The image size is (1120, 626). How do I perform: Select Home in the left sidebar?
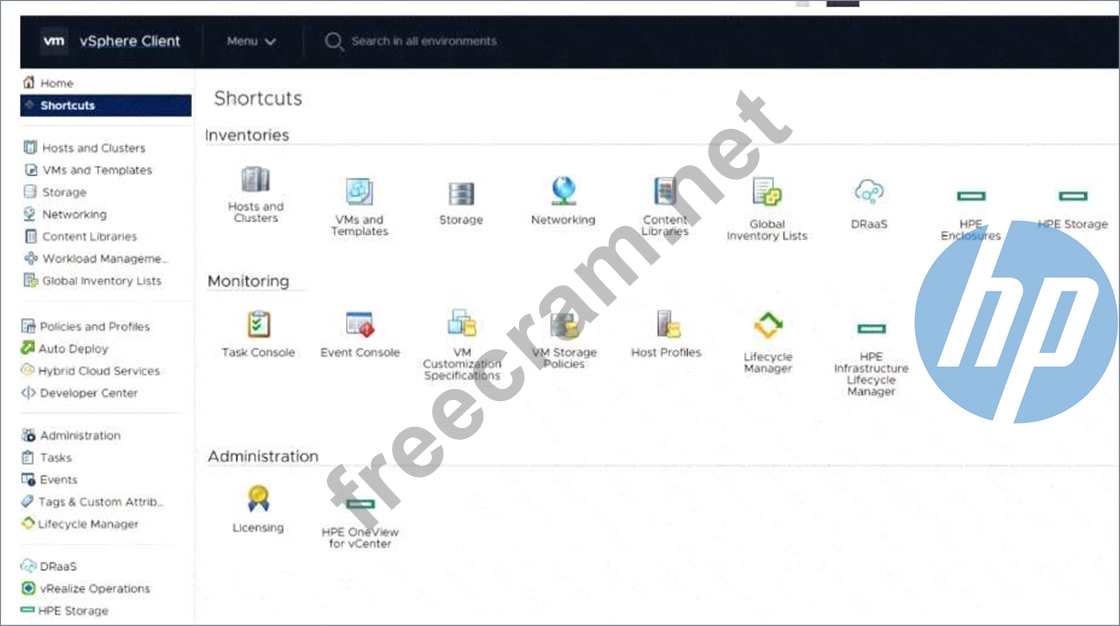click(x=56, y=83)
